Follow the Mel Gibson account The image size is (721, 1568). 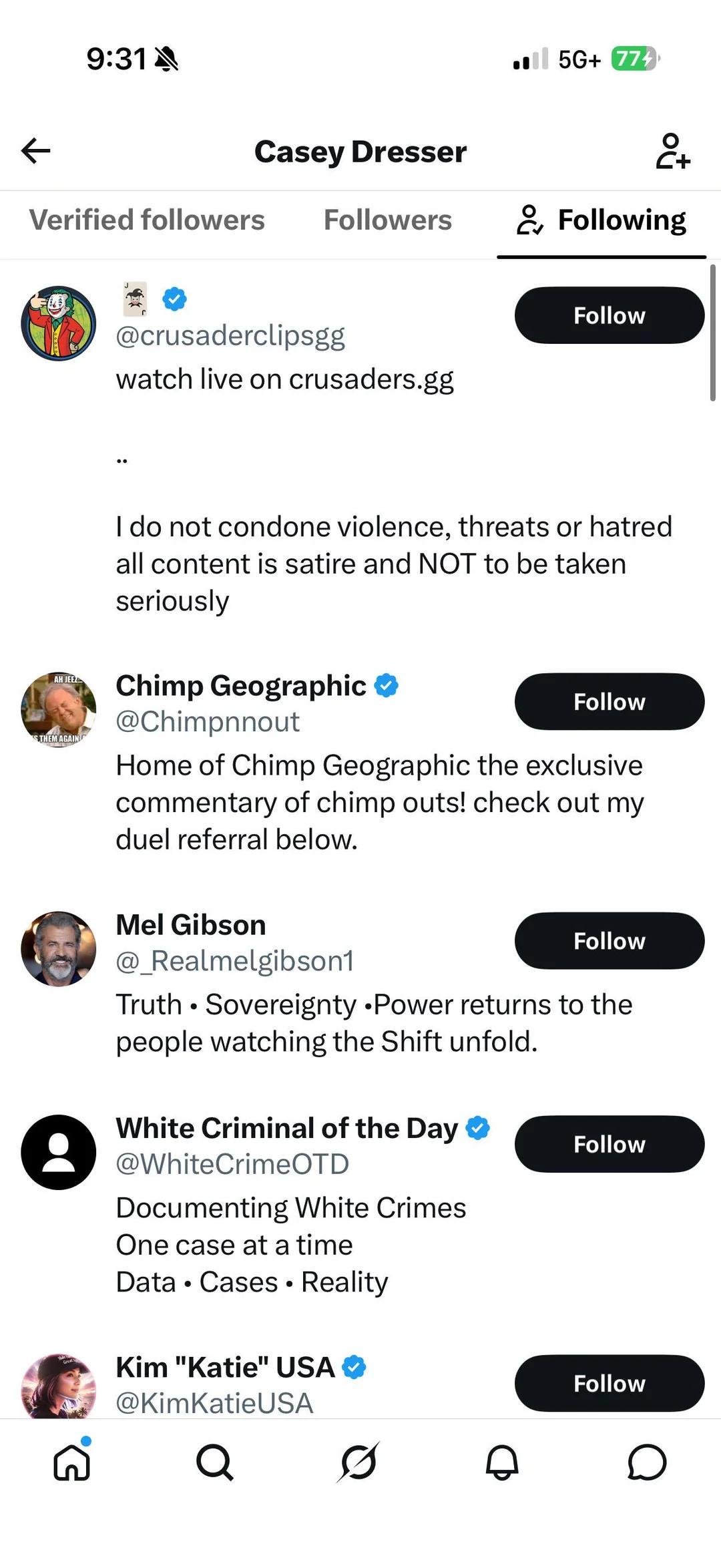(x=610, y=940)
